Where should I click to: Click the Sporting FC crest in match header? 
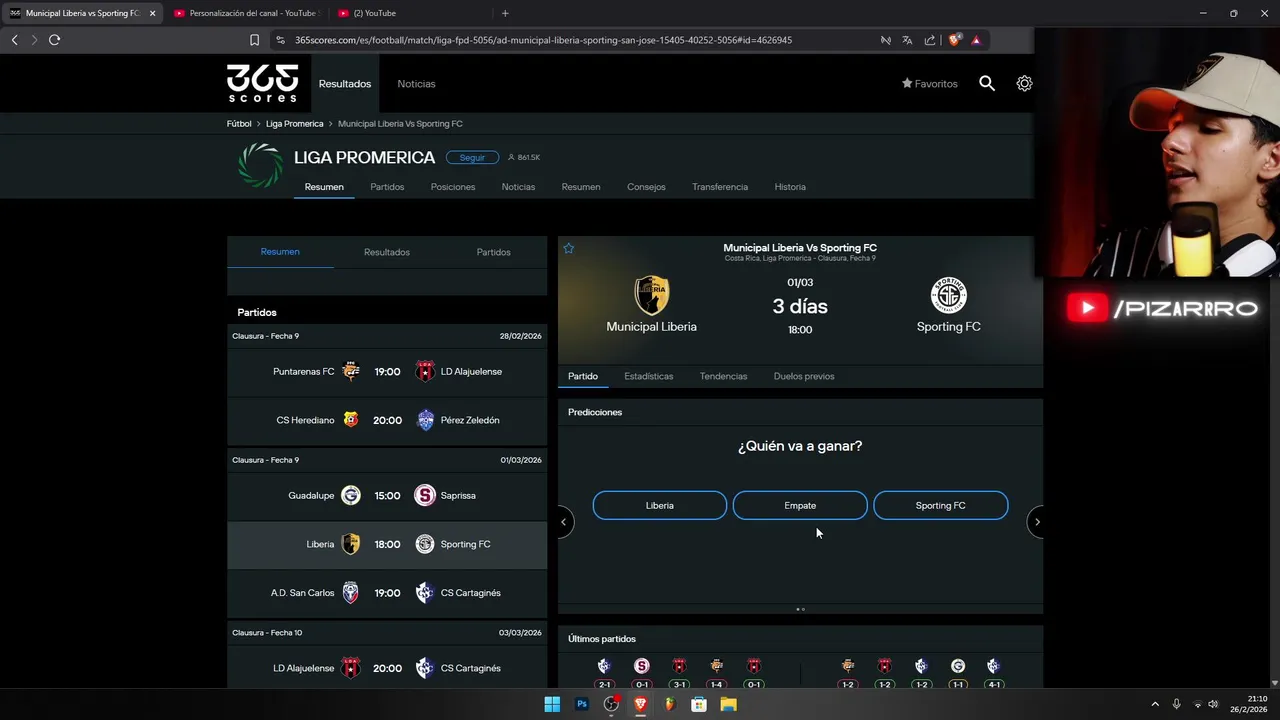pyautogui.click(x=949, y=295)
